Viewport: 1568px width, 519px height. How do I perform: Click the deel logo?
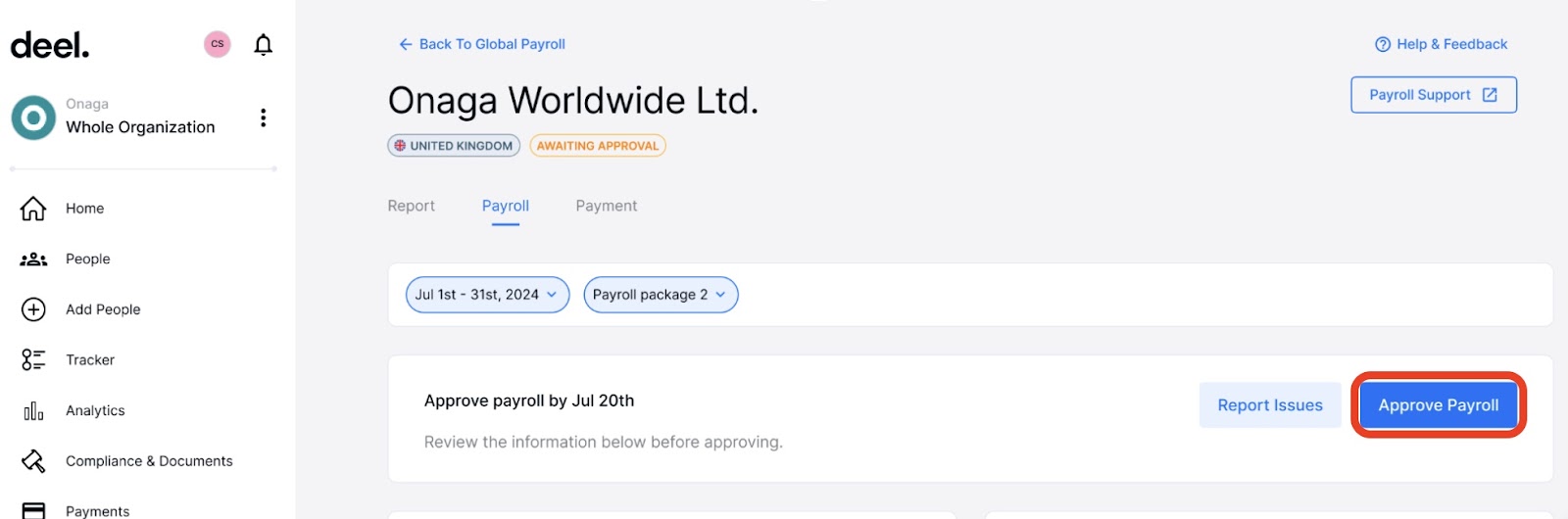tap(50, 45)
